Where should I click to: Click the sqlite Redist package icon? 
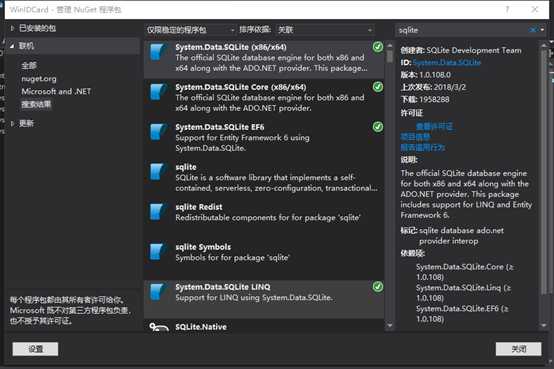158,212
